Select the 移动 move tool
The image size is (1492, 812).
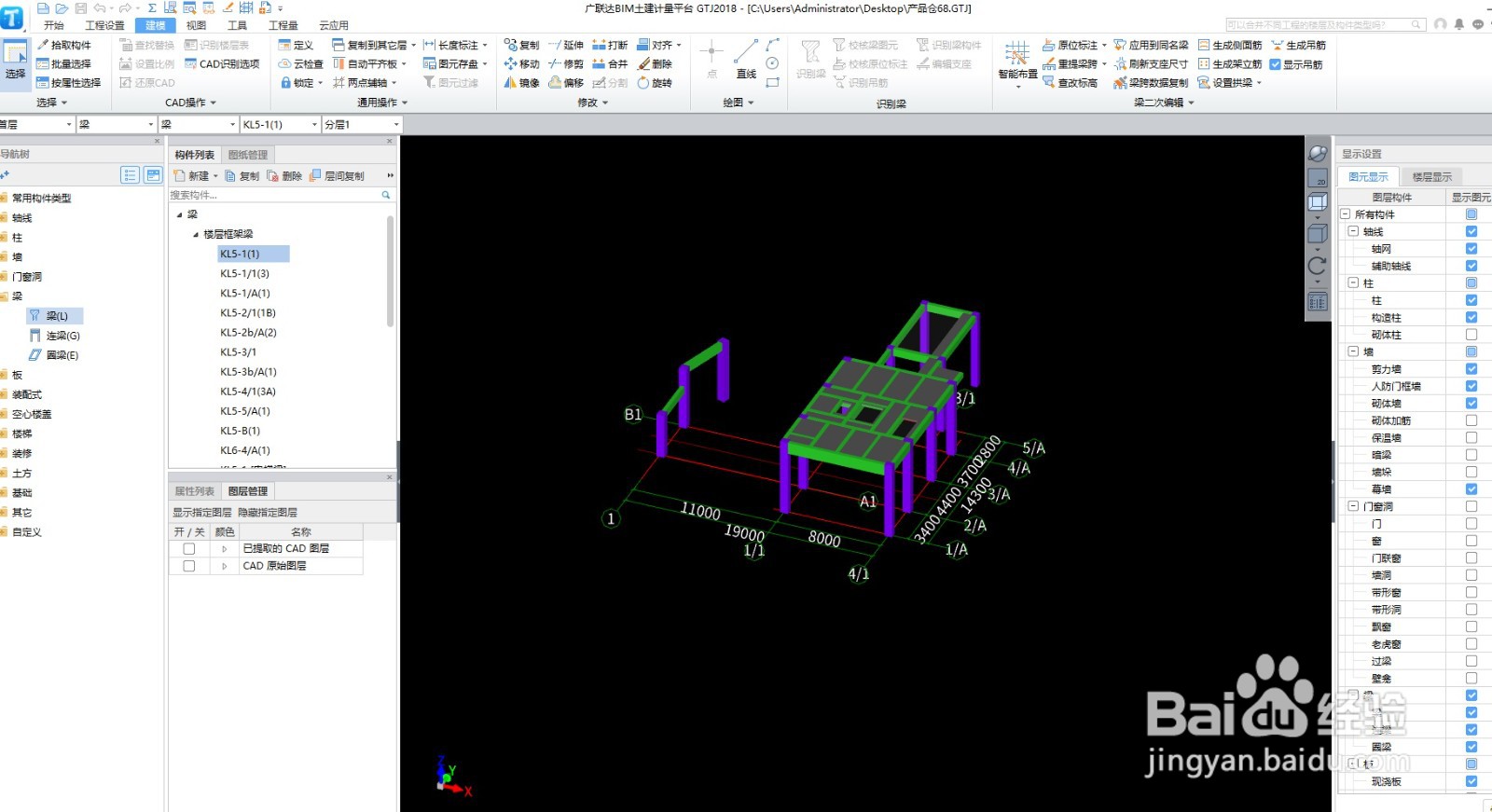521,64
